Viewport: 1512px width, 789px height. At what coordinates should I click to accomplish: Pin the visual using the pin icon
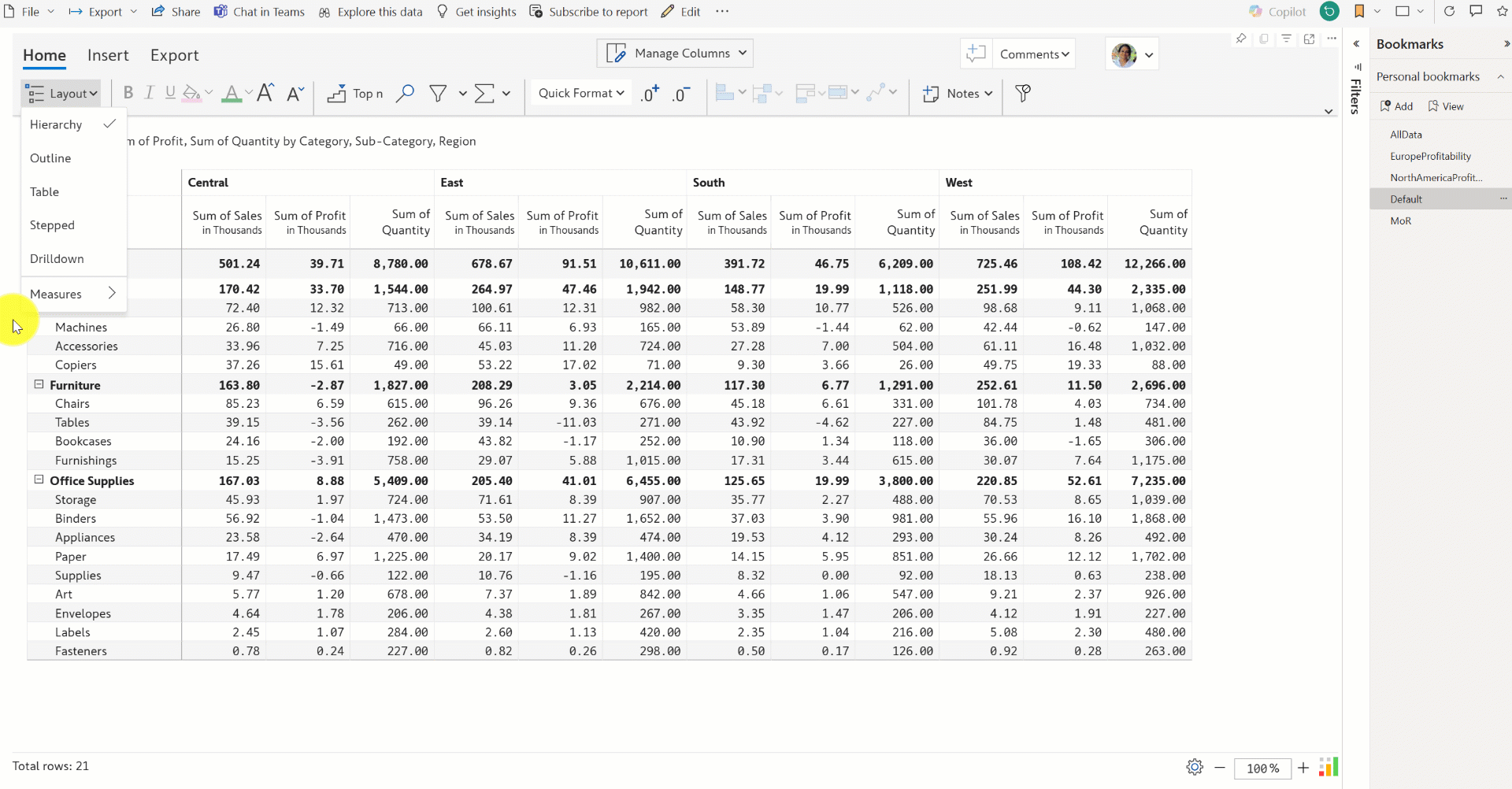(1241, 39)
